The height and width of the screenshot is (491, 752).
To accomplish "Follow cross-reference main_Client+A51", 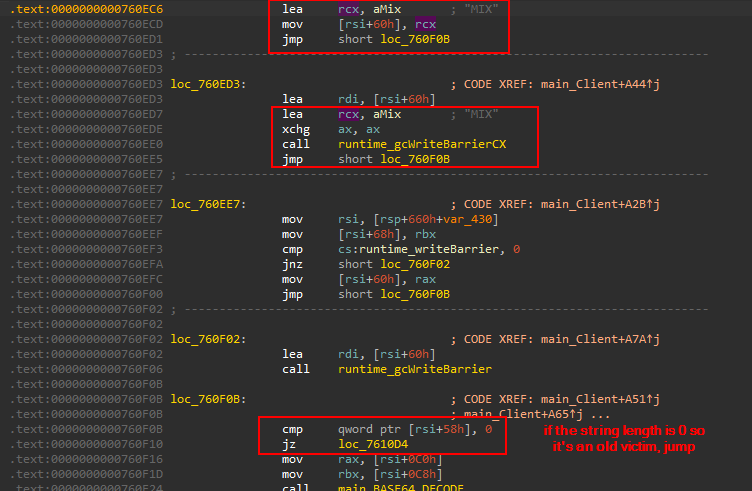I will tap(600, 399).
